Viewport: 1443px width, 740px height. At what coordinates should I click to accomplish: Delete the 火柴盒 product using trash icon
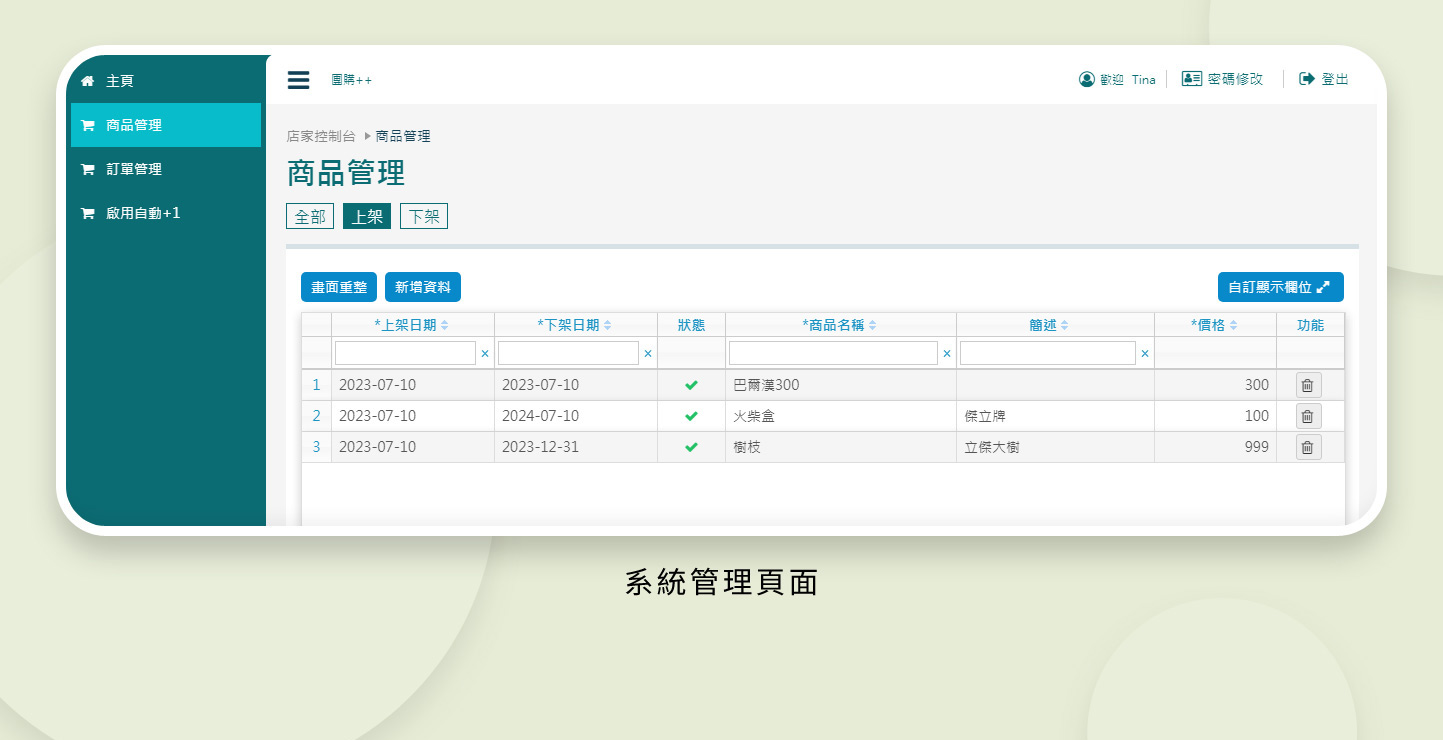tap(1307, 415)
